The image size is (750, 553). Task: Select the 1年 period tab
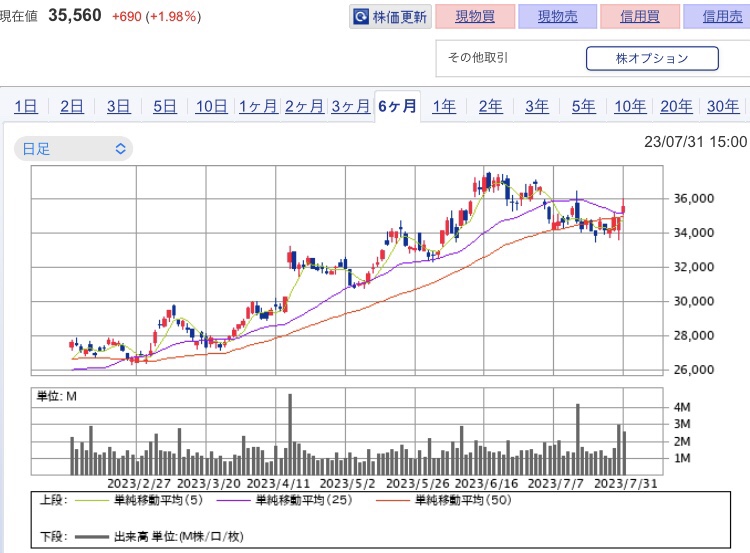point(444,107)
